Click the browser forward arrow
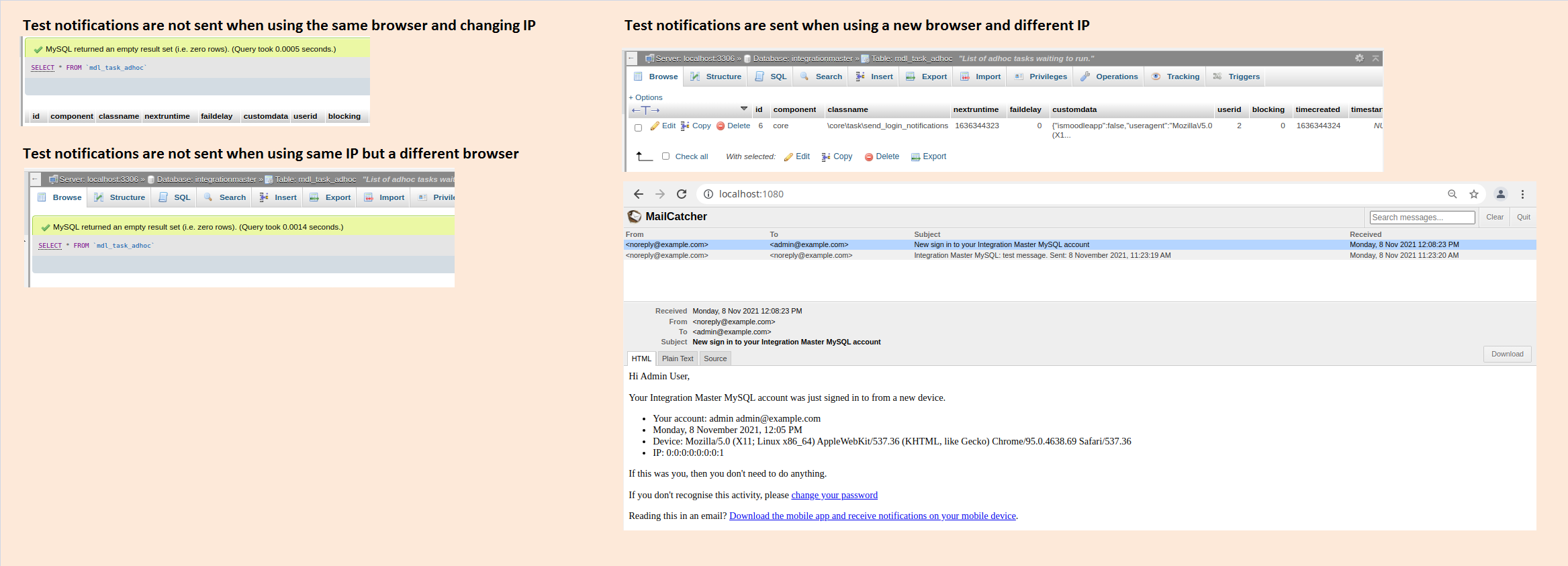Viewport: 1568px width, 566px height. tap(660, 194)
